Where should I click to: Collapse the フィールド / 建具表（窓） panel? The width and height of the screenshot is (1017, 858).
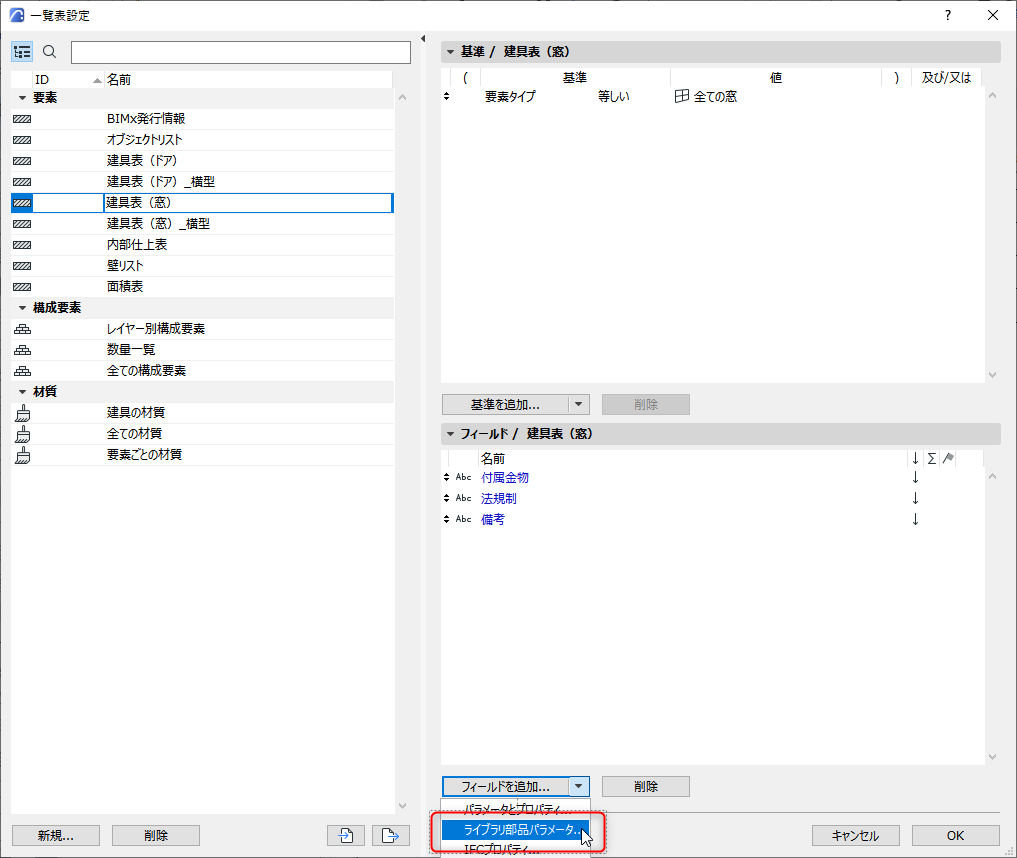[x=450, y=434]
